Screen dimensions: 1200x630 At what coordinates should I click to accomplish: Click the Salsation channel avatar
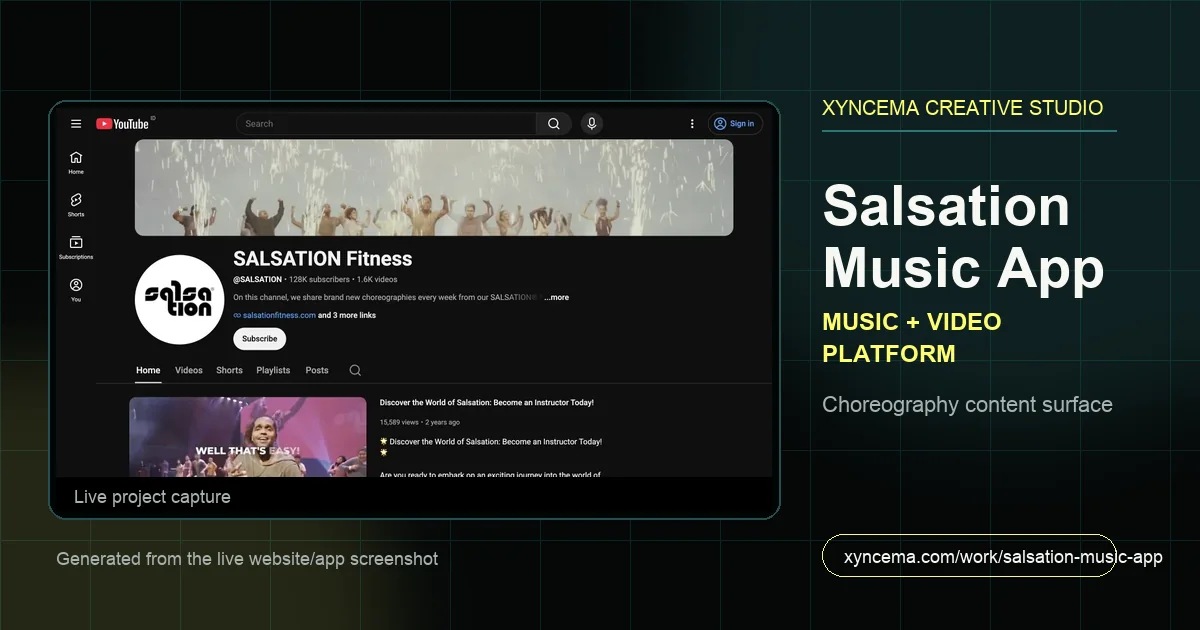[179, 300]
